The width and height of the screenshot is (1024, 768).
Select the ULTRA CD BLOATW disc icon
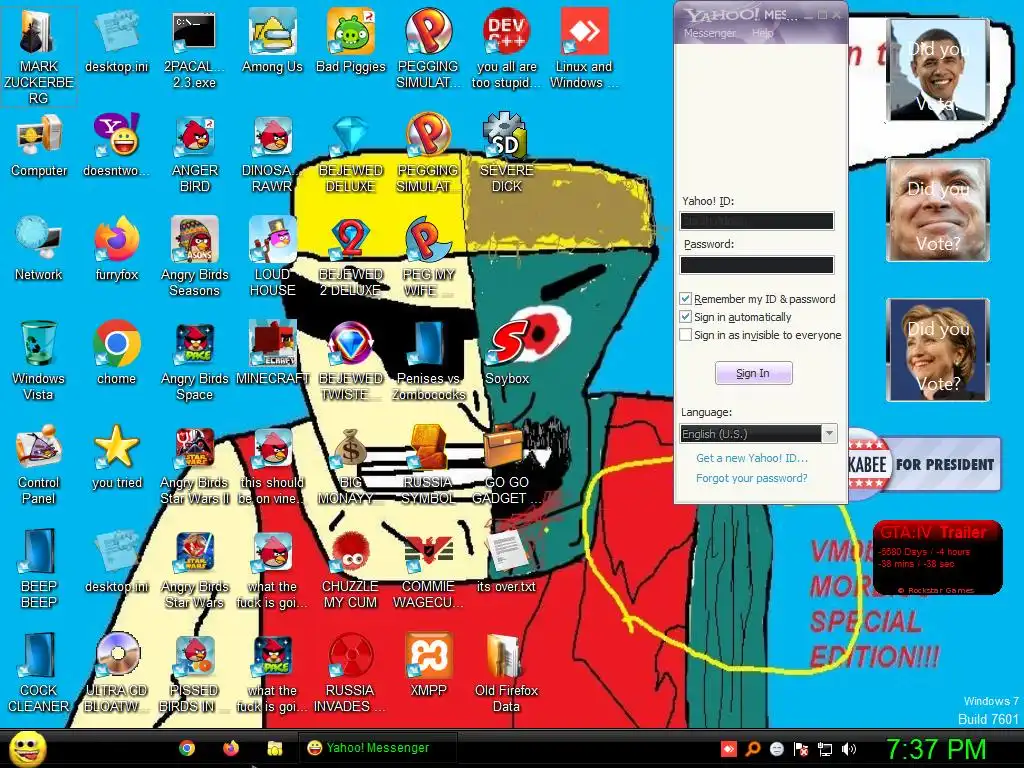(117, 673)
